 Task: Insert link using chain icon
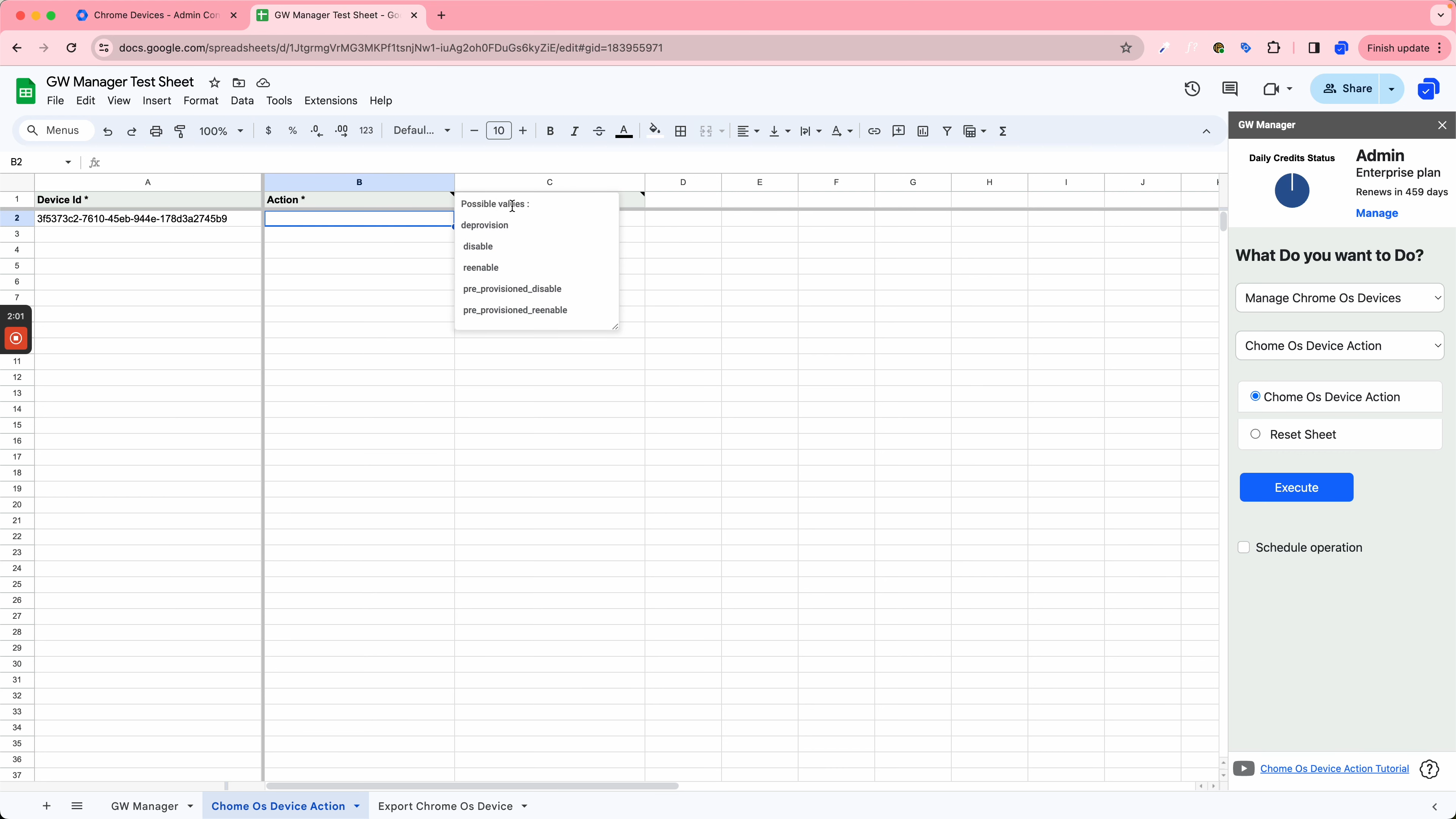coord(874,131)
